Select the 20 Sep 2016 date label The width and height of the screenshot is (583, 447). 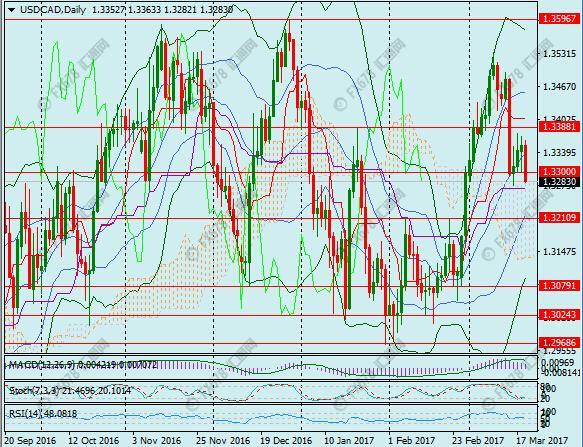[30, 441]
